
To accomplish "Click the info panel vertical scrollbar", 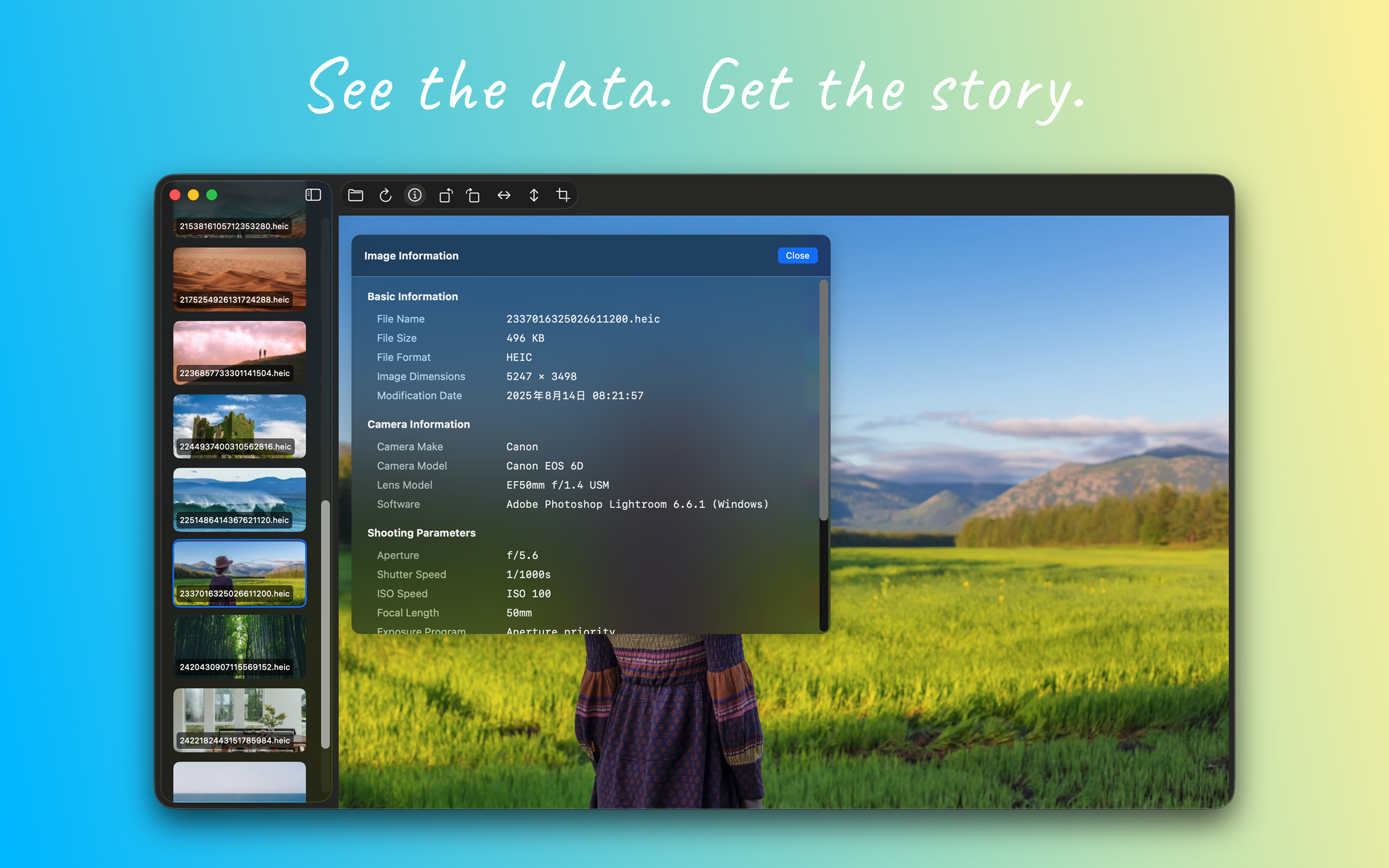I will tap(824, 400).
